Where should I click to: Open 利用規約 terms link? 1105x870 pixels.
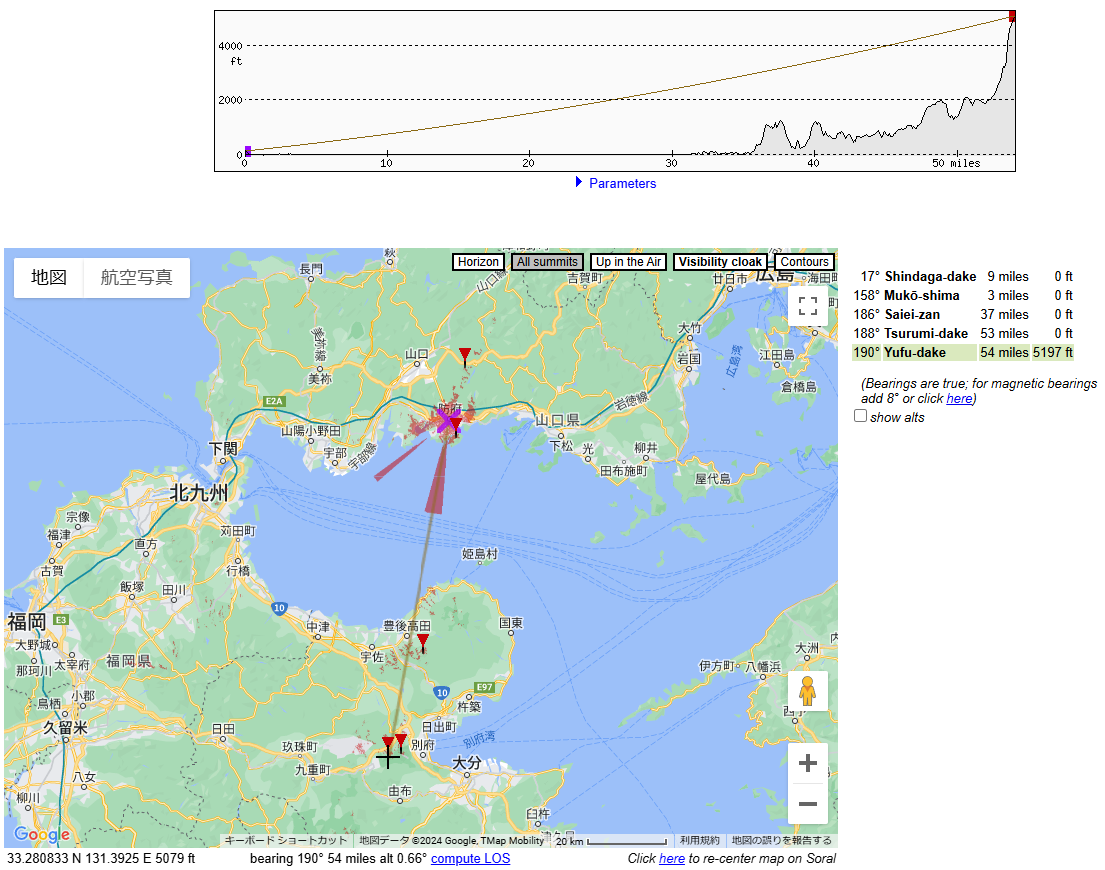[699, 840]
